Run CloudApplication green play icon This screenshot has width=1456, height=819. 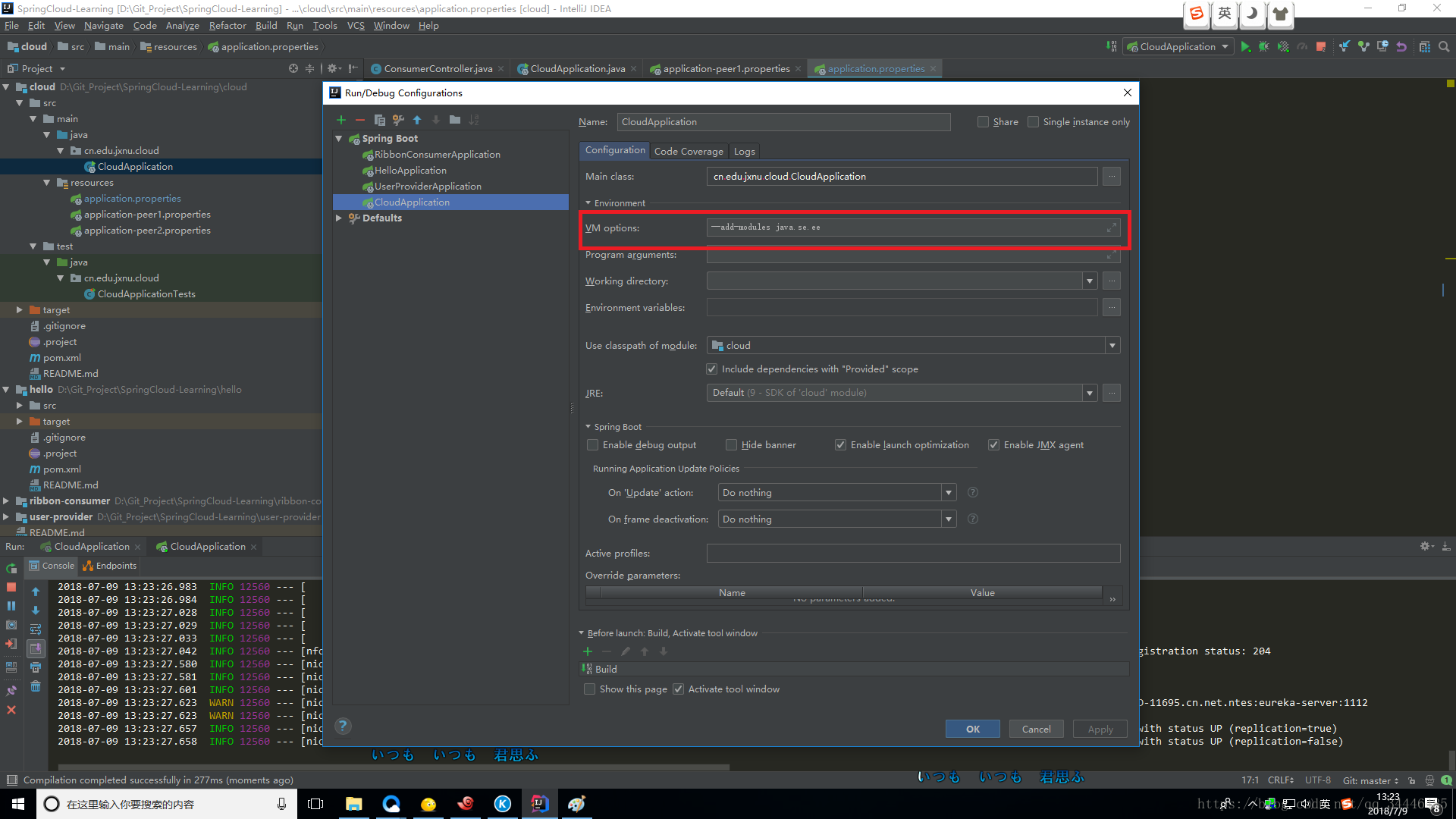[x=1245, y=47]
